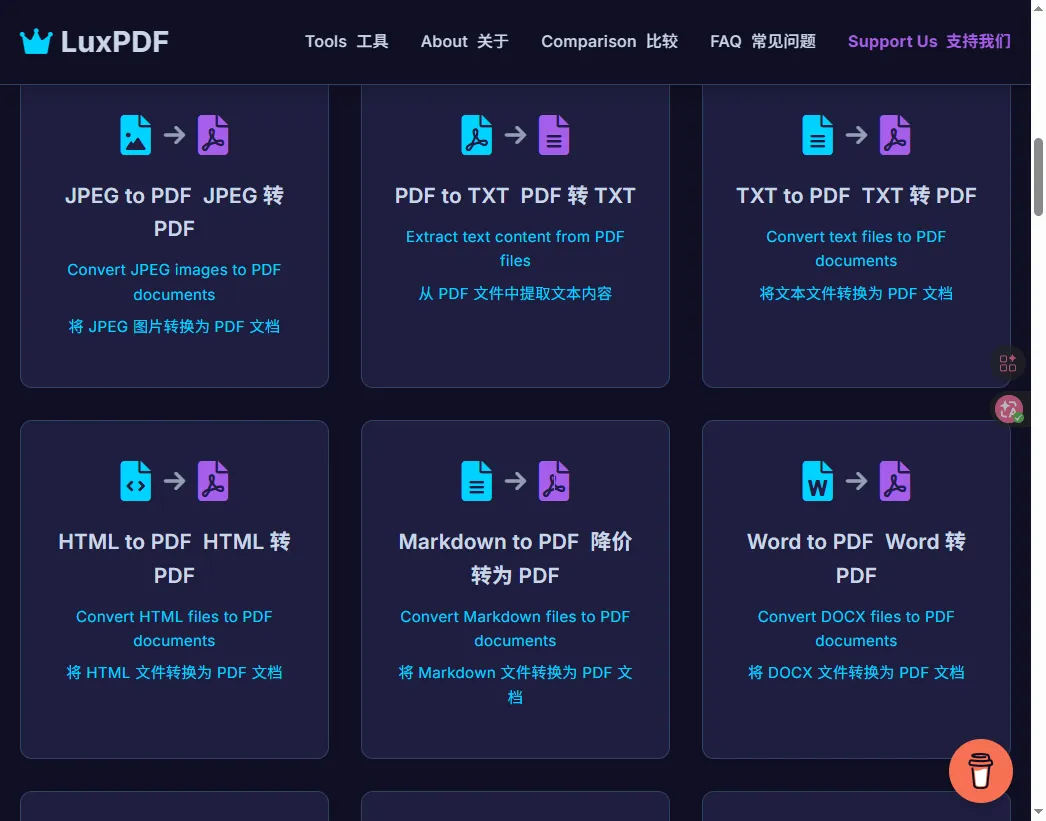Click the arrow icon on HTML to PDF card

pos(174,481)
